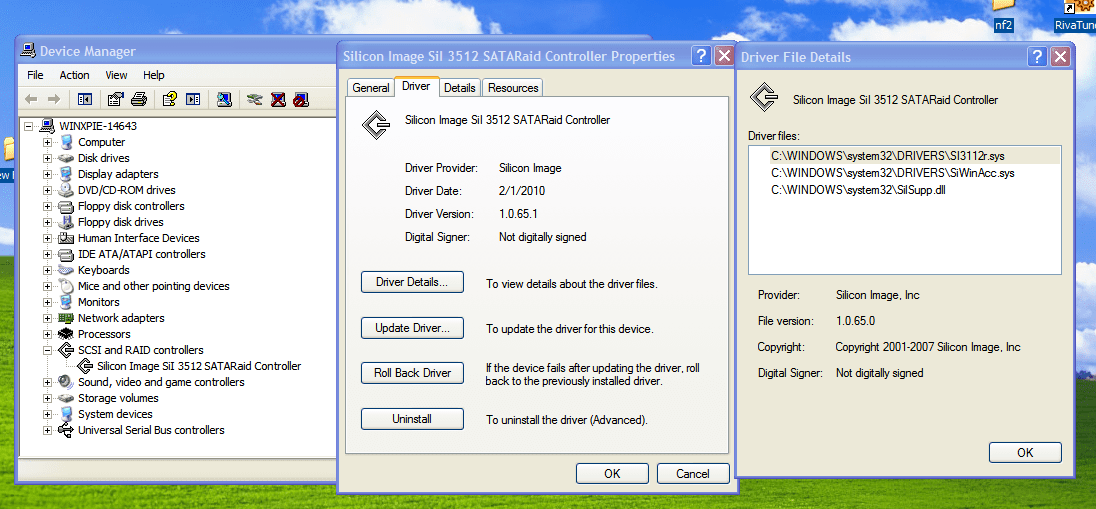
Task: Expand the Computer node
Action: 48,143
